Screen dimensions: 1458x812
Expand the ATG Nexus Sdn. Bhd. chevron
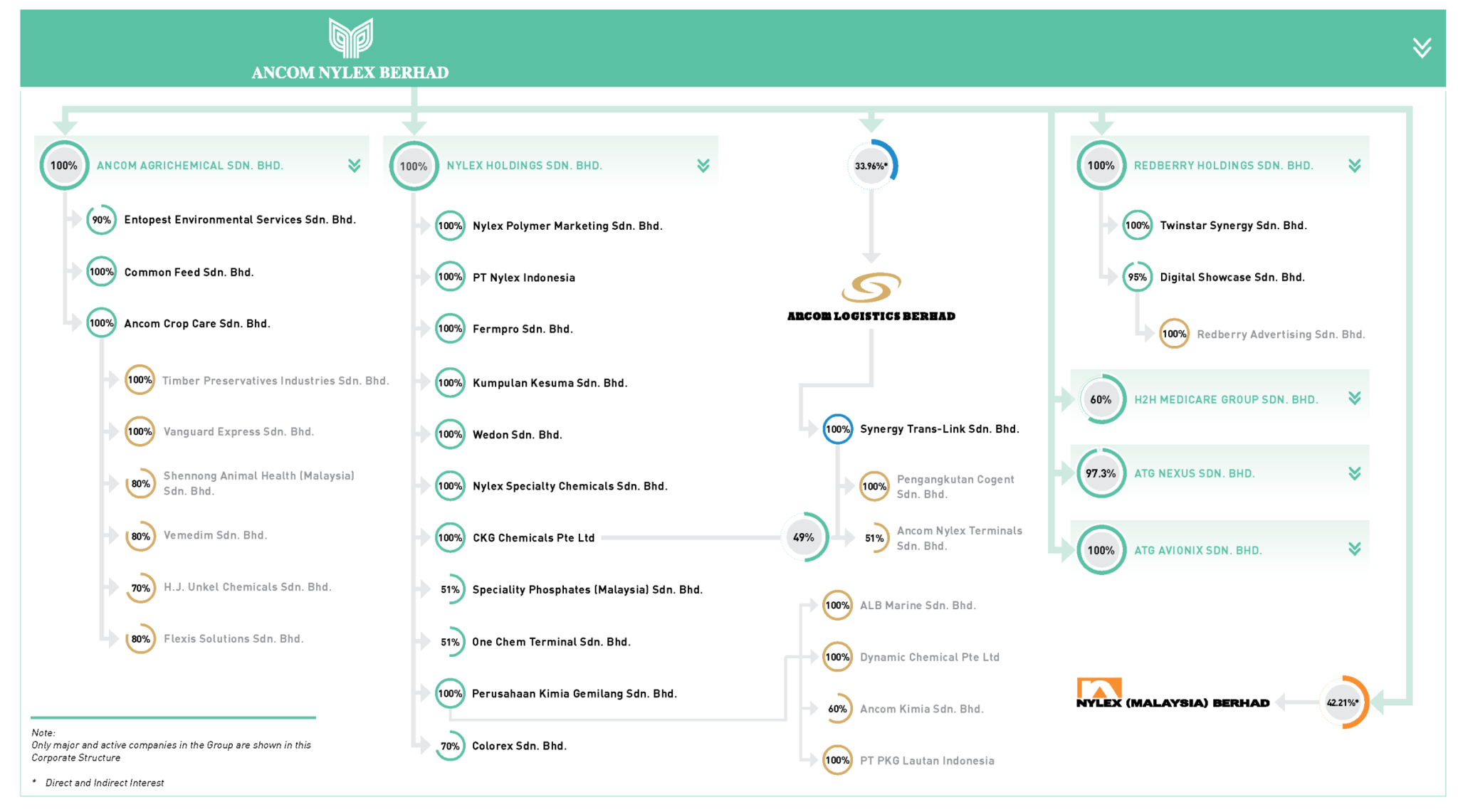click(x=1355, y=473)
